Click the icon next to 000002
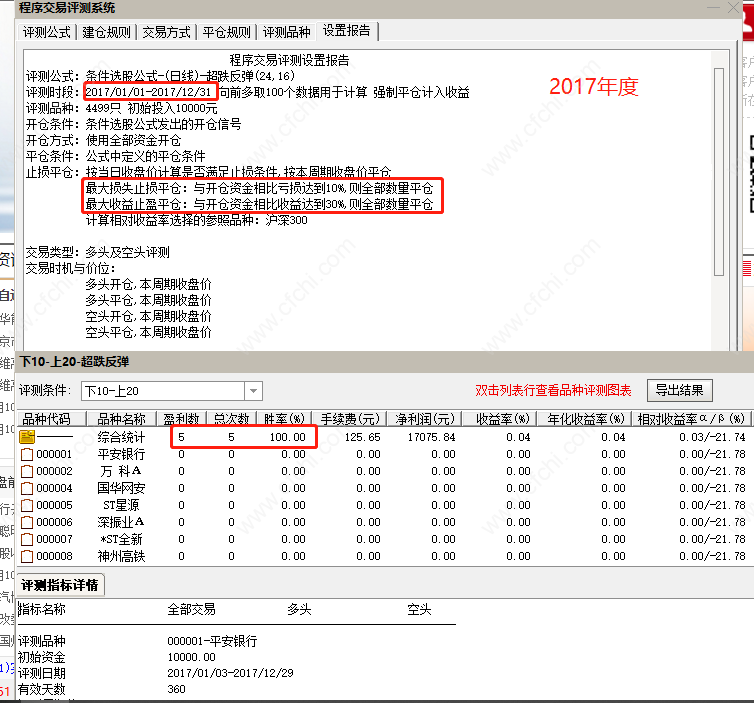This screenshot has width=754, height=703. tap(27, 471)
